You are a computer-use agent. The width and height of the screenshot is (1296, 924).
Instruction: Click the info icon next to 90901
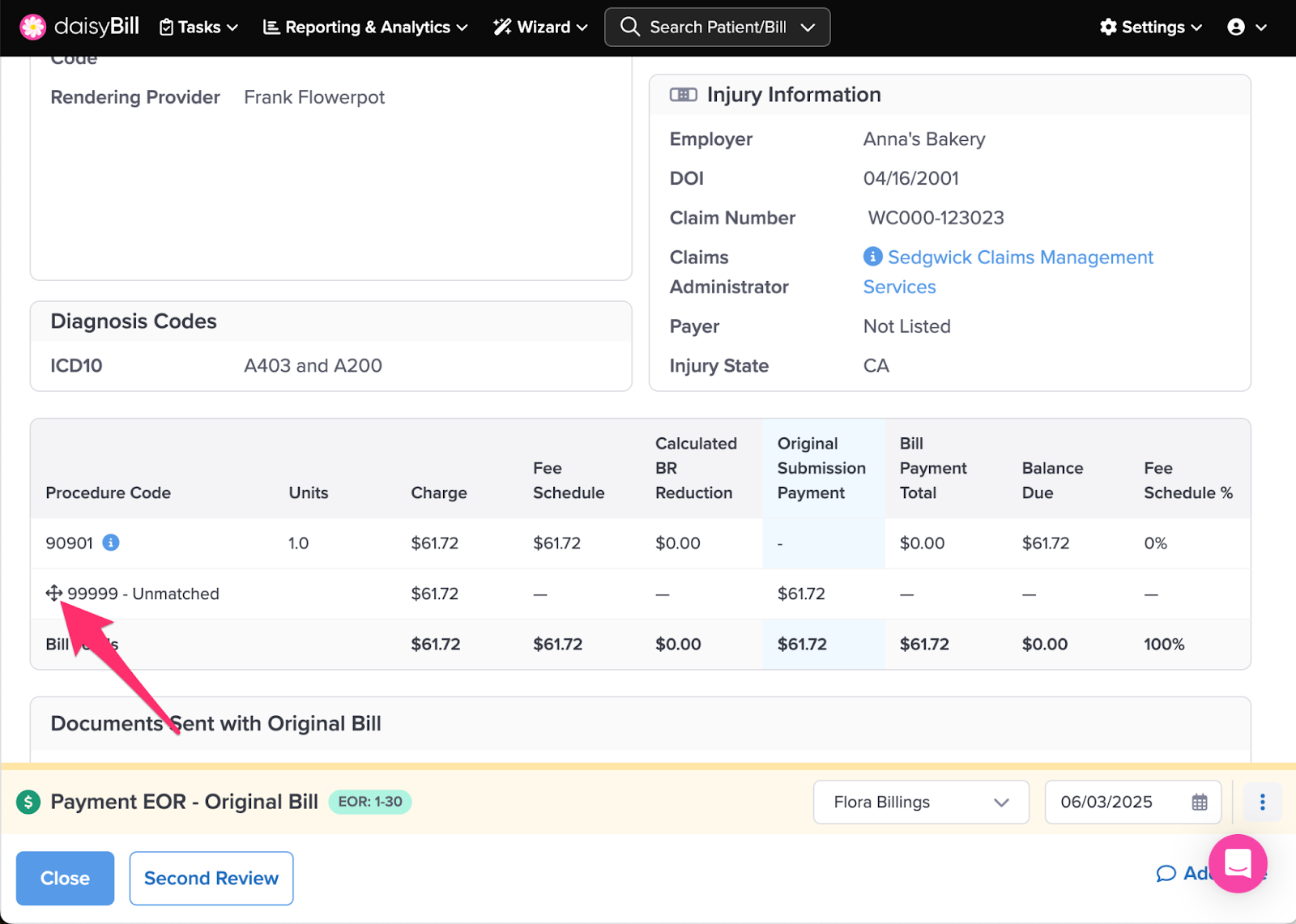tap(111, 543)
